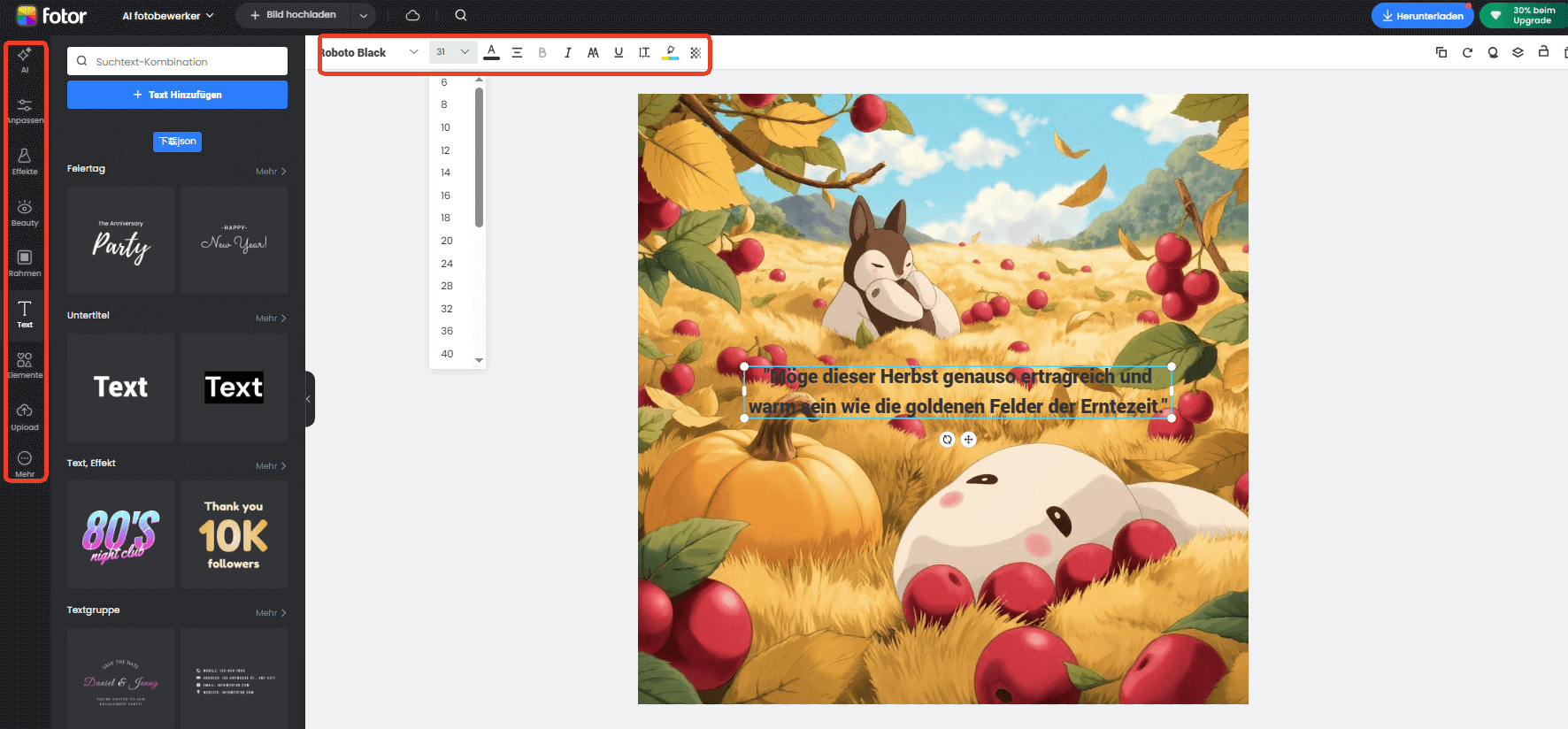This screenshot has width=1568, height=729.
Task: Click the Text Hinzufügen button
Action: coord(177,95)
